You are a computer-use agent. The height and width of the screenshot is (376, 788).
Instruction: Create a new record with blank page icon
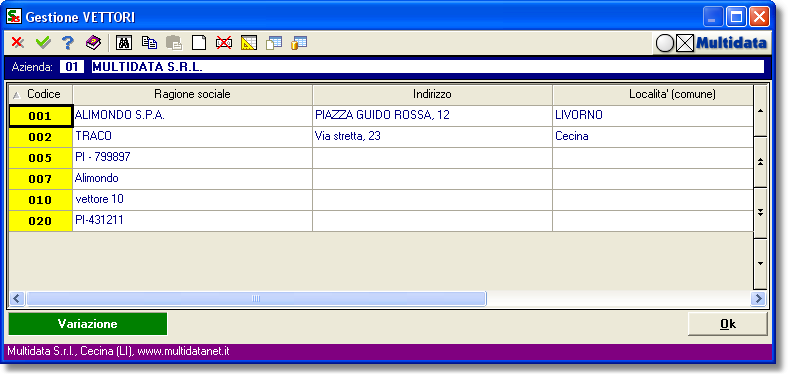click(199, 43)
